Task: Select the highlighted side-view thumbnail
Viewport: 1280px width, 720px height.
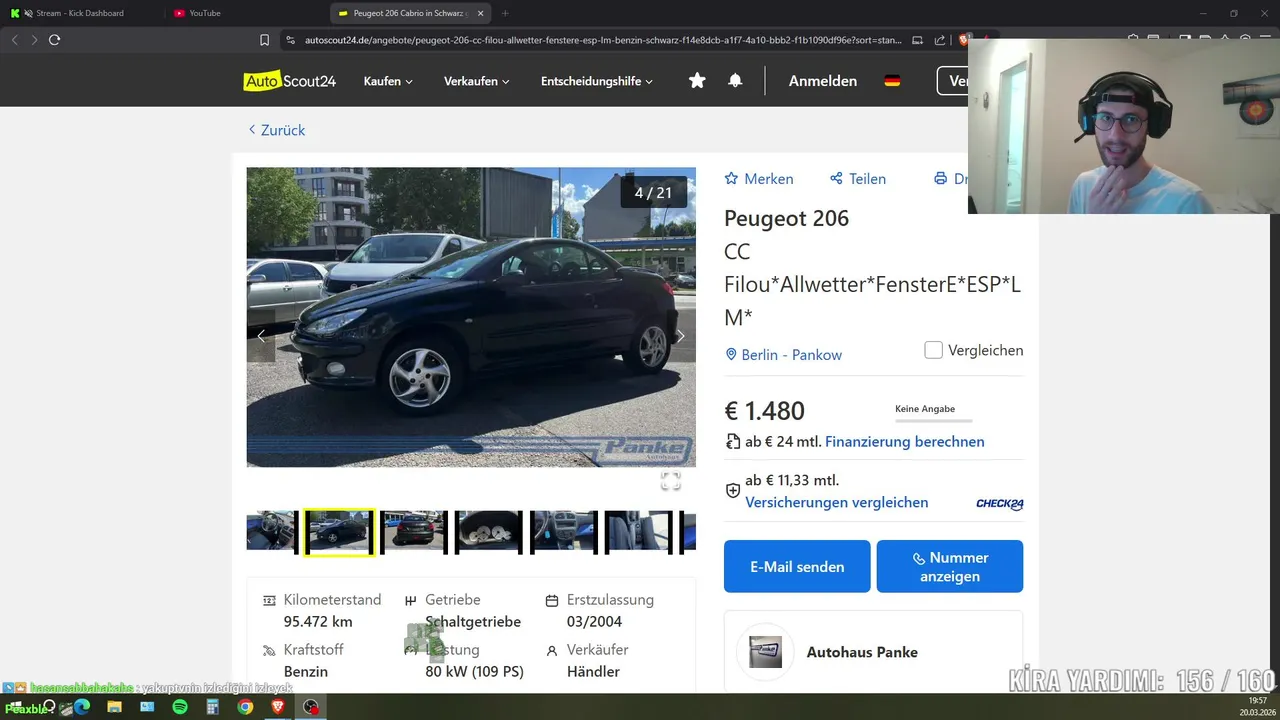Action: [x=339, y=532]
